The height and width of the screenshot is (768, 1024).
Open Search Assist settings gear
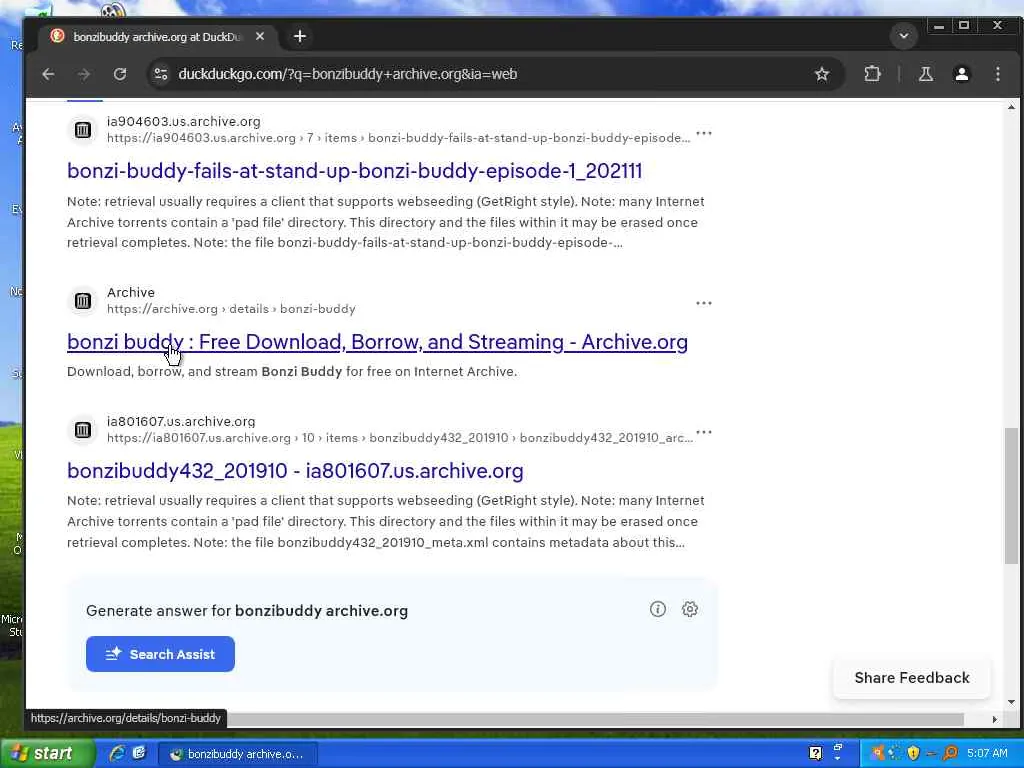point(690,609)
